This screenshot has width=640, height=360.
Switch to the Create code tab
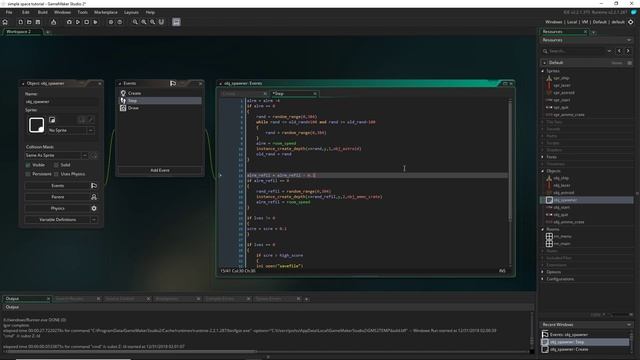pyautogui.click(x=243, y=94)
